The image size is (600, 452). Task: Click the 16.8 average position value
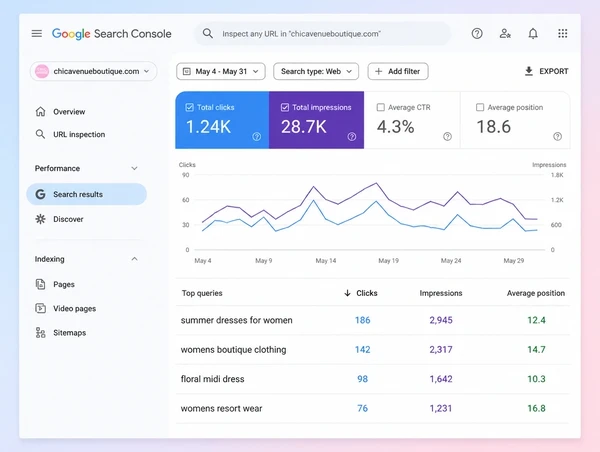(x=536, y=408)
